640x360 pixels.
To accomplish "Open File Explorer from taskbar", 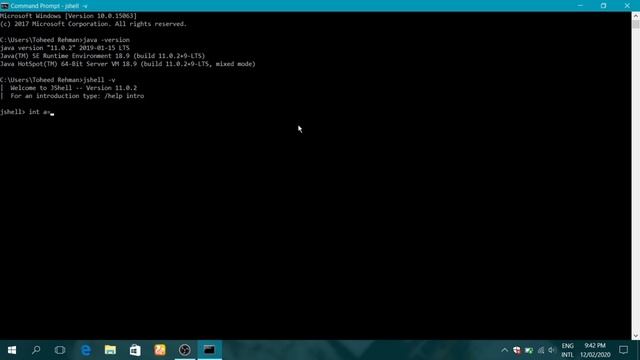I will [110, 350].
